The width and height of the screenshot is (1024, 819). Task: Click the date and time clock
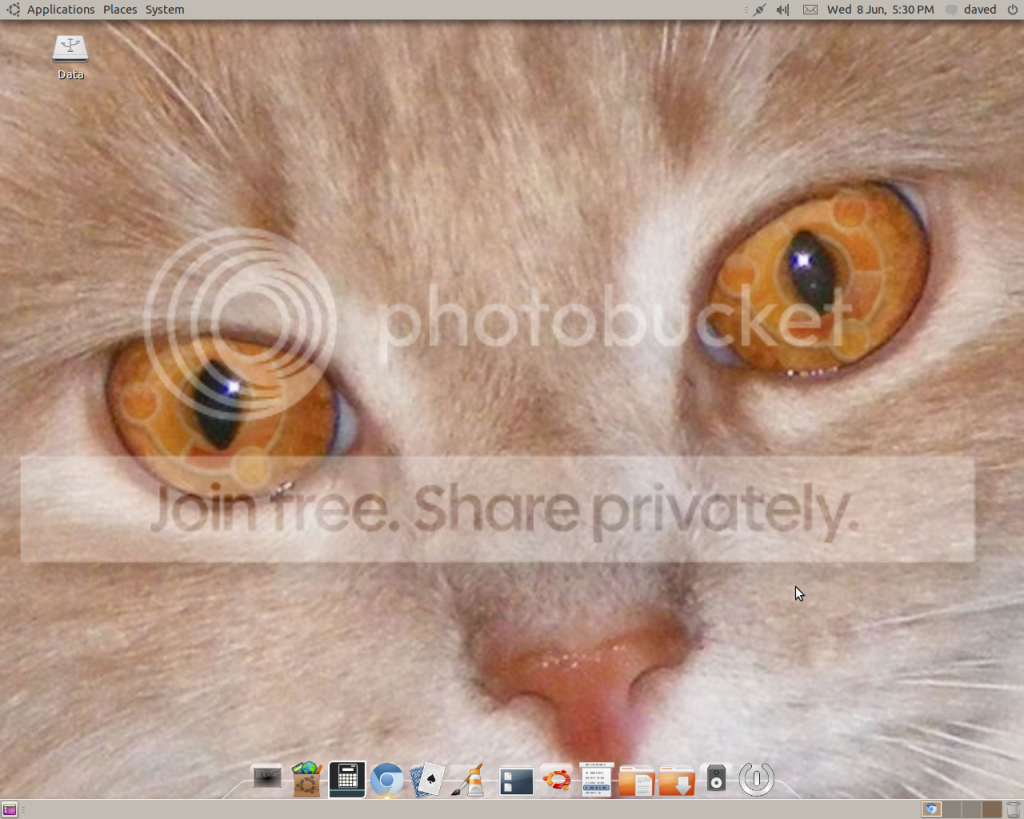pyautogui.click(x=880, y=10)
